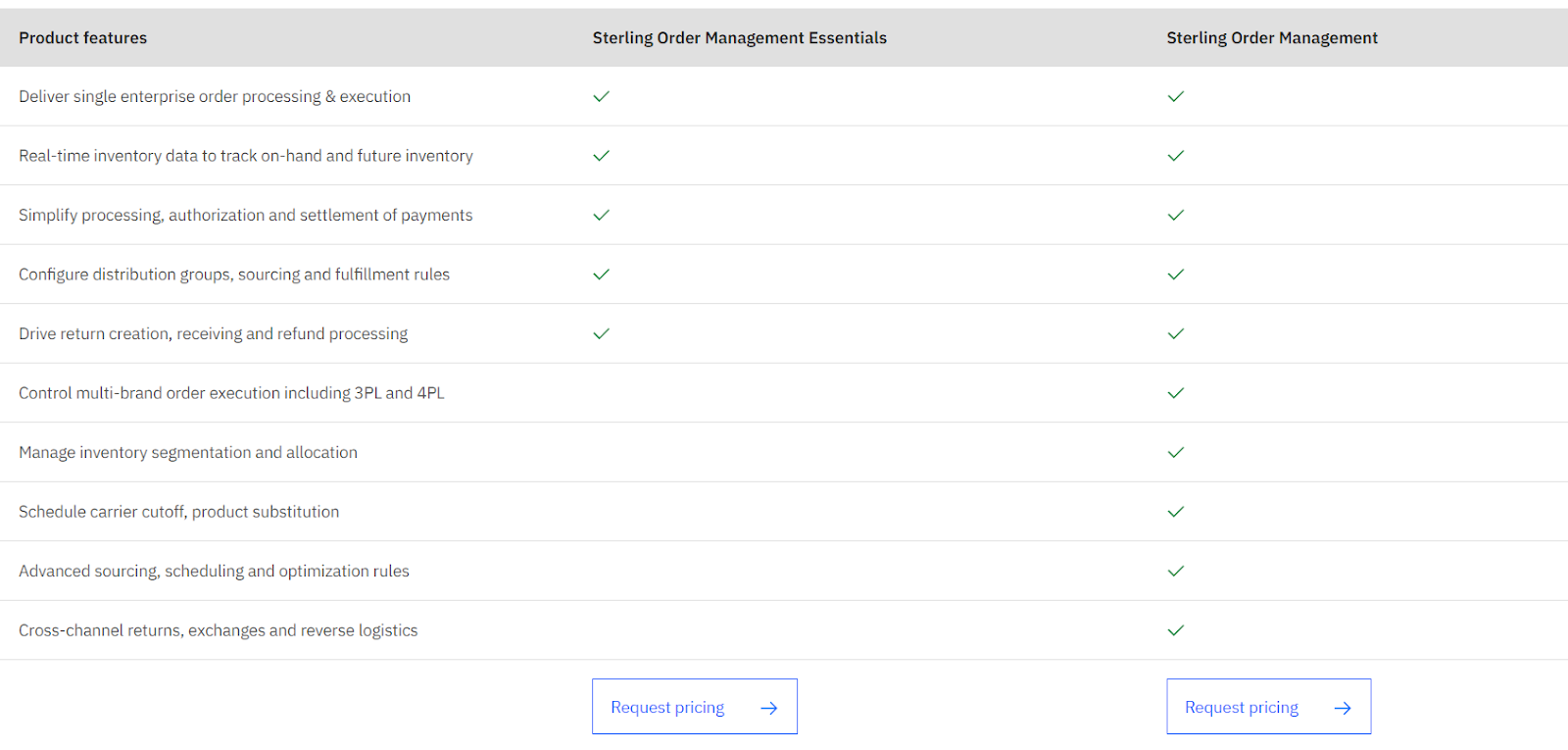Click text Deliver single enterprise order processing & execution
Image resolution: width=1568 pixels, height=750 pixels.
click(215, 96)
